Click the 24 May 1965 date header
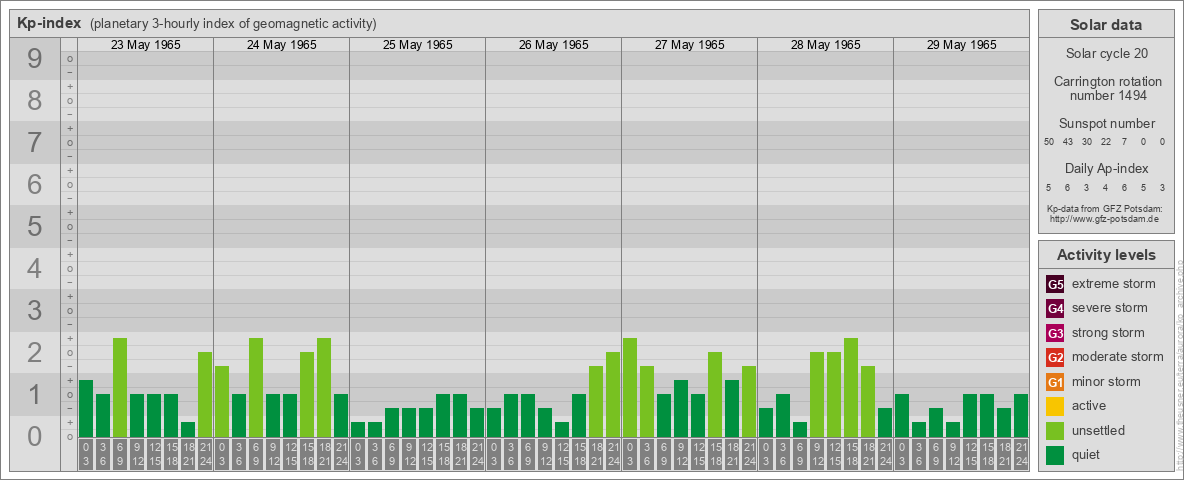1184x480 pixels. tap(282, 45)
